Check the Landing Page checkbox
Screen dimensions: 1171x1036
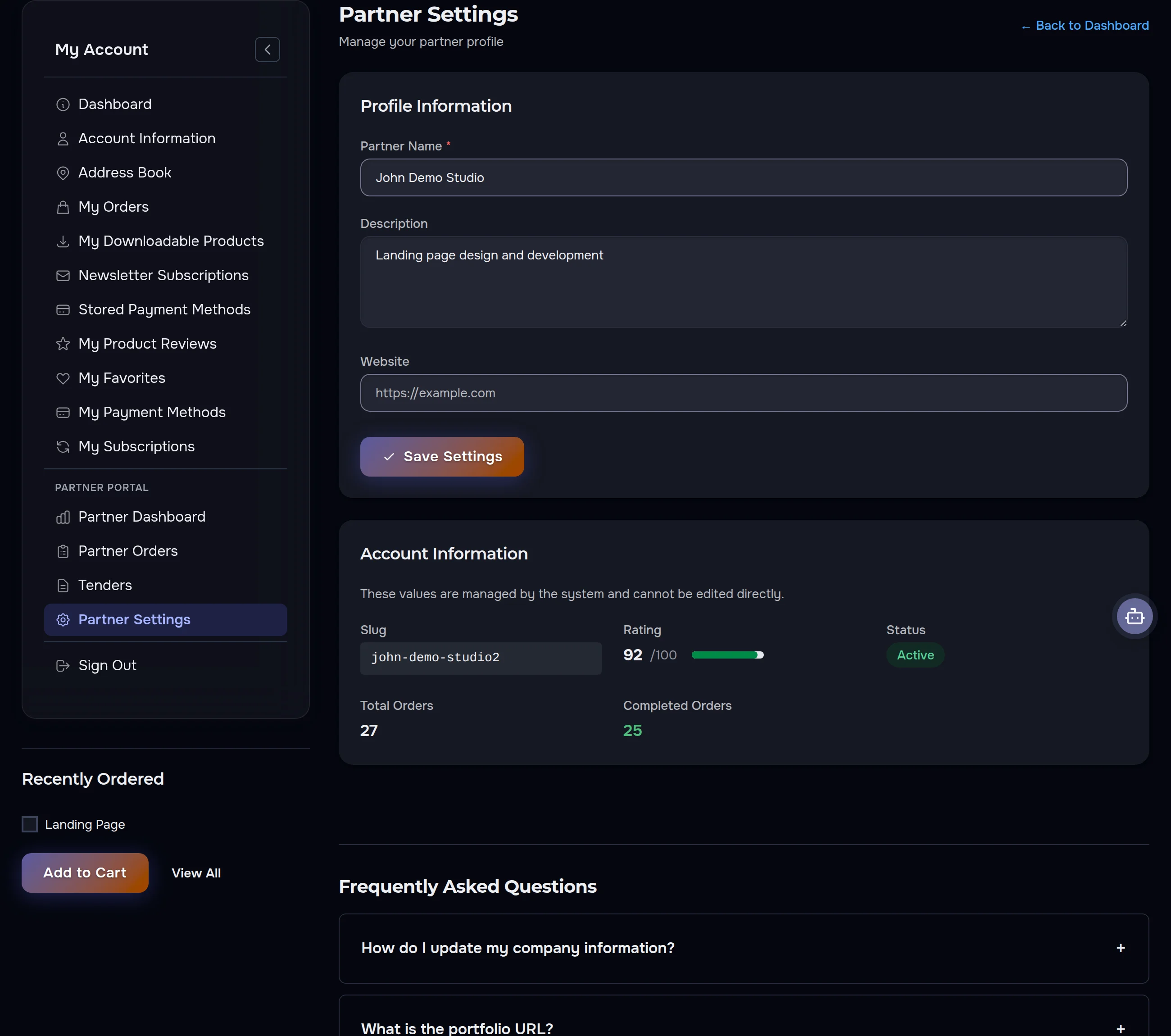click(30, 825)
